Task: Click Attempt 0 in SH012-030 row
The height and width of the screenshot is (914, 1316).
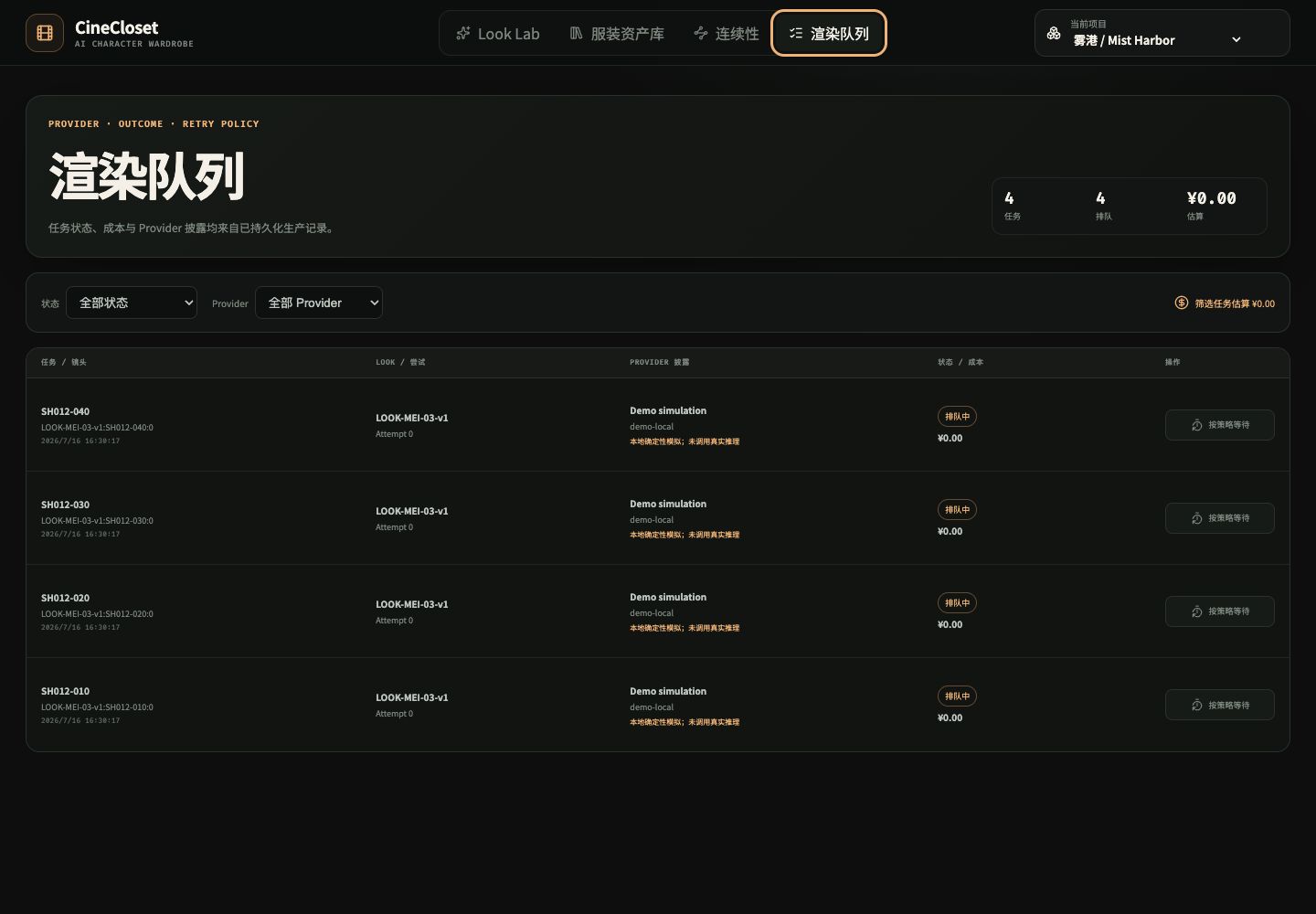Action: coord(394,527)
